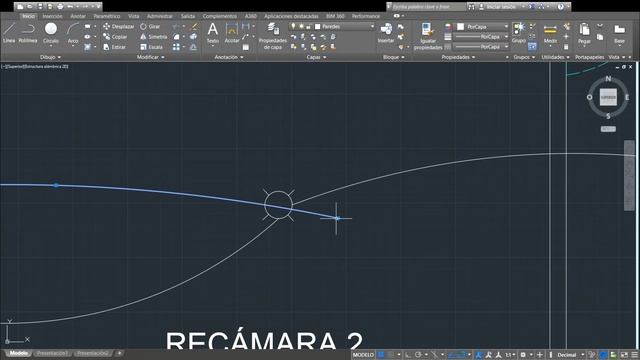Open the Vista ribbon tab
The image size is (640, 360).
pyautogui.click(x=133, y=16)
